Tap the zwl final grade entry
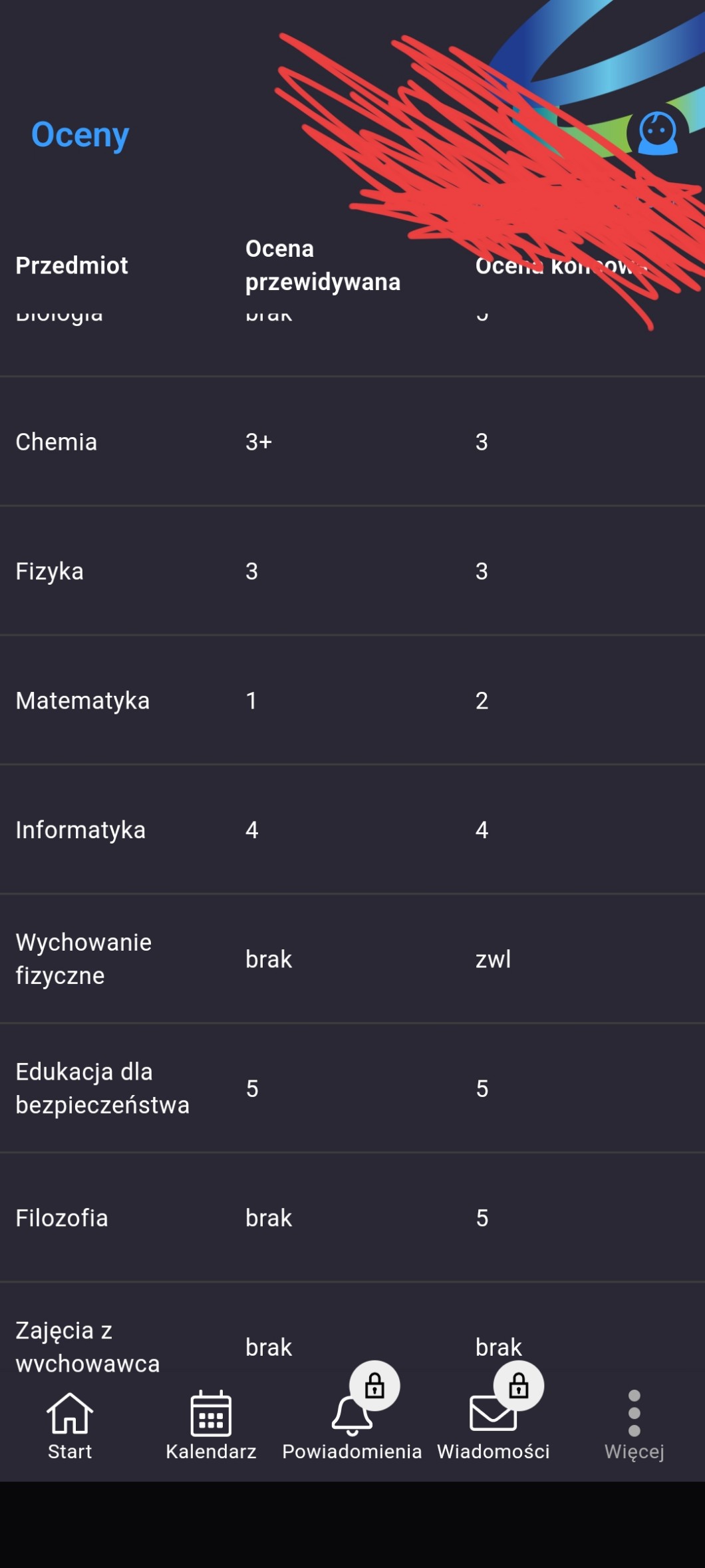This screenshot has width=705, height=1568. [493, 959]
